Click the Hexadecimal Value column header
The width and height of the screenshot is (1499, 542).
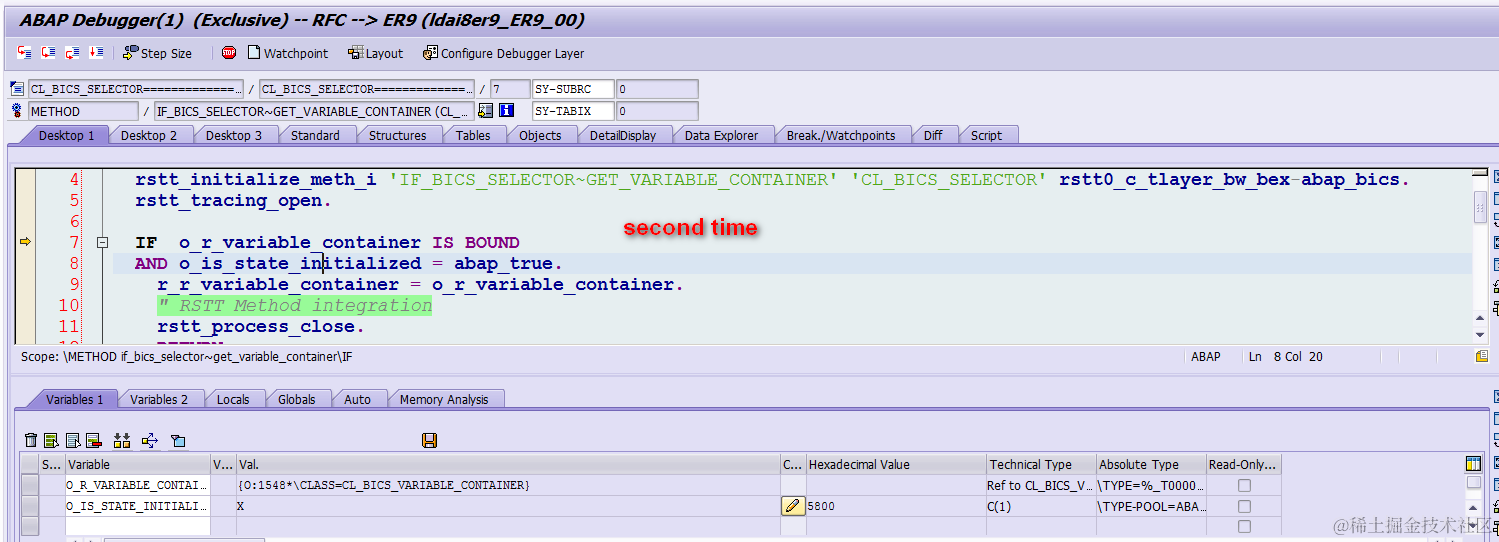(x=896, y=464)
